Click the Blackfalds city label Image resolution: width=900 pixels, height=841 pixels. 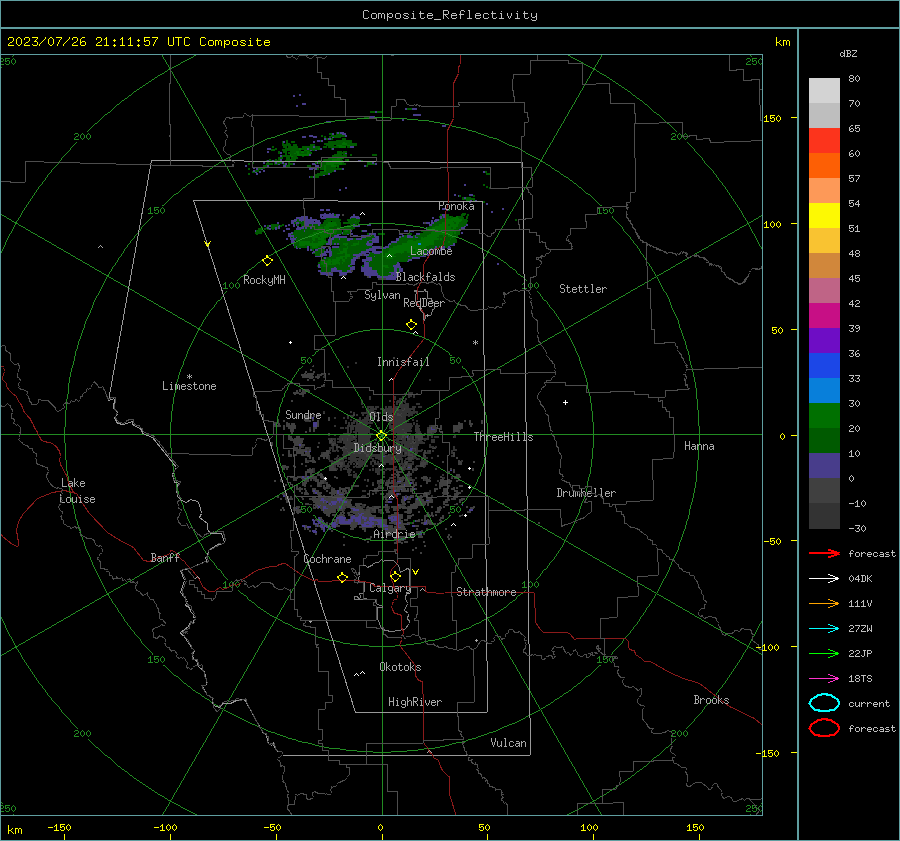[425, 277]
